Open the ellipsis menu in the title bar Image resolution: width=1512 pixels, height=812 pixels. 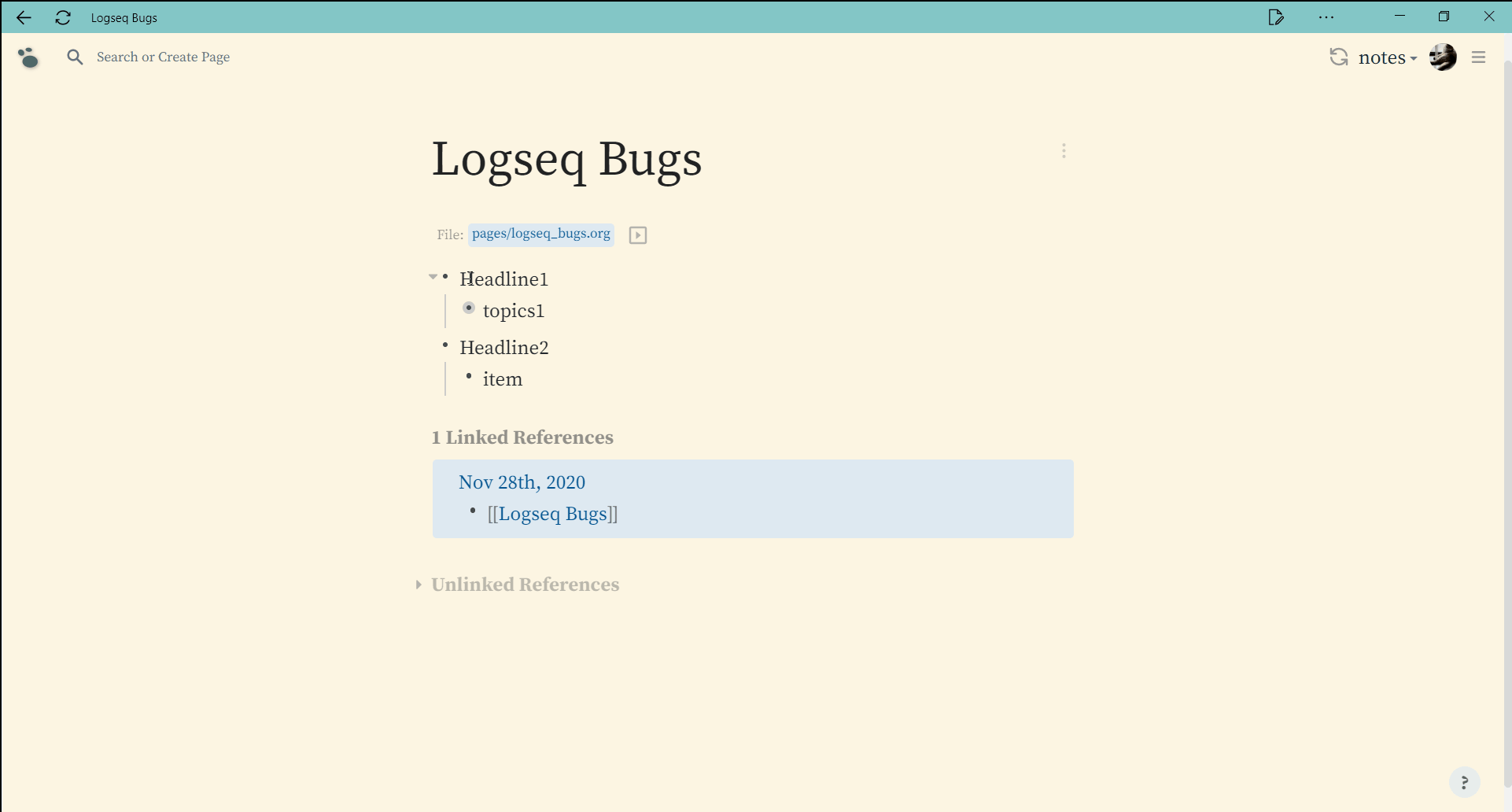1326,17
